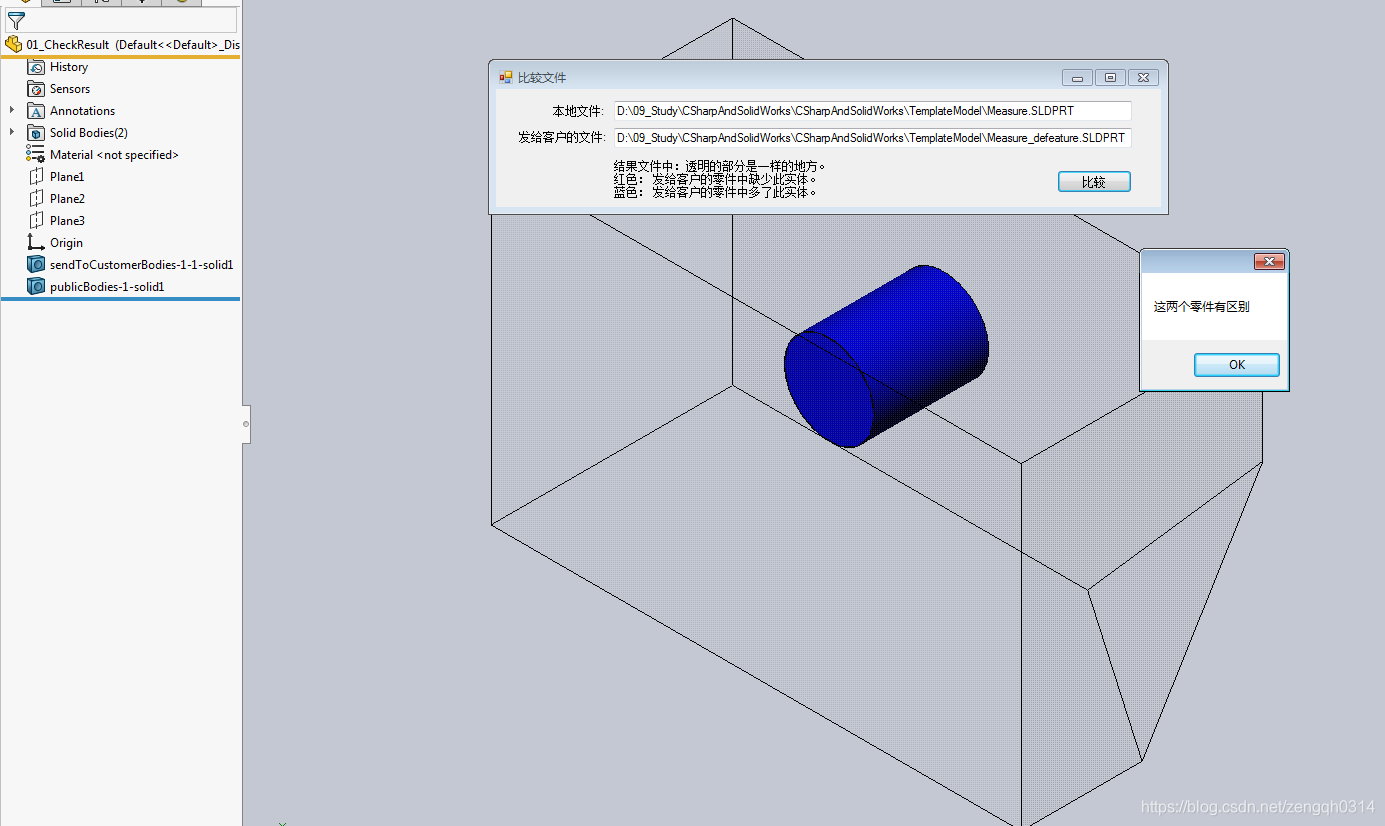Click the filter funnel icon in feature tree
This screenshot has height=826, width=1385.
[x=15, y=21]
